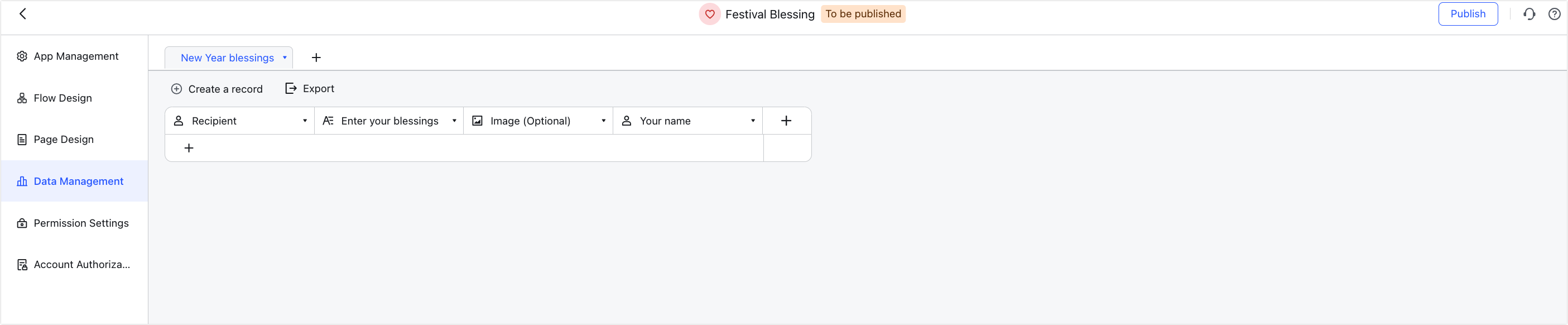Expand the Image (Optional) field options
This screenshot has height=325, width=1568.
click(x=603, y=121)
